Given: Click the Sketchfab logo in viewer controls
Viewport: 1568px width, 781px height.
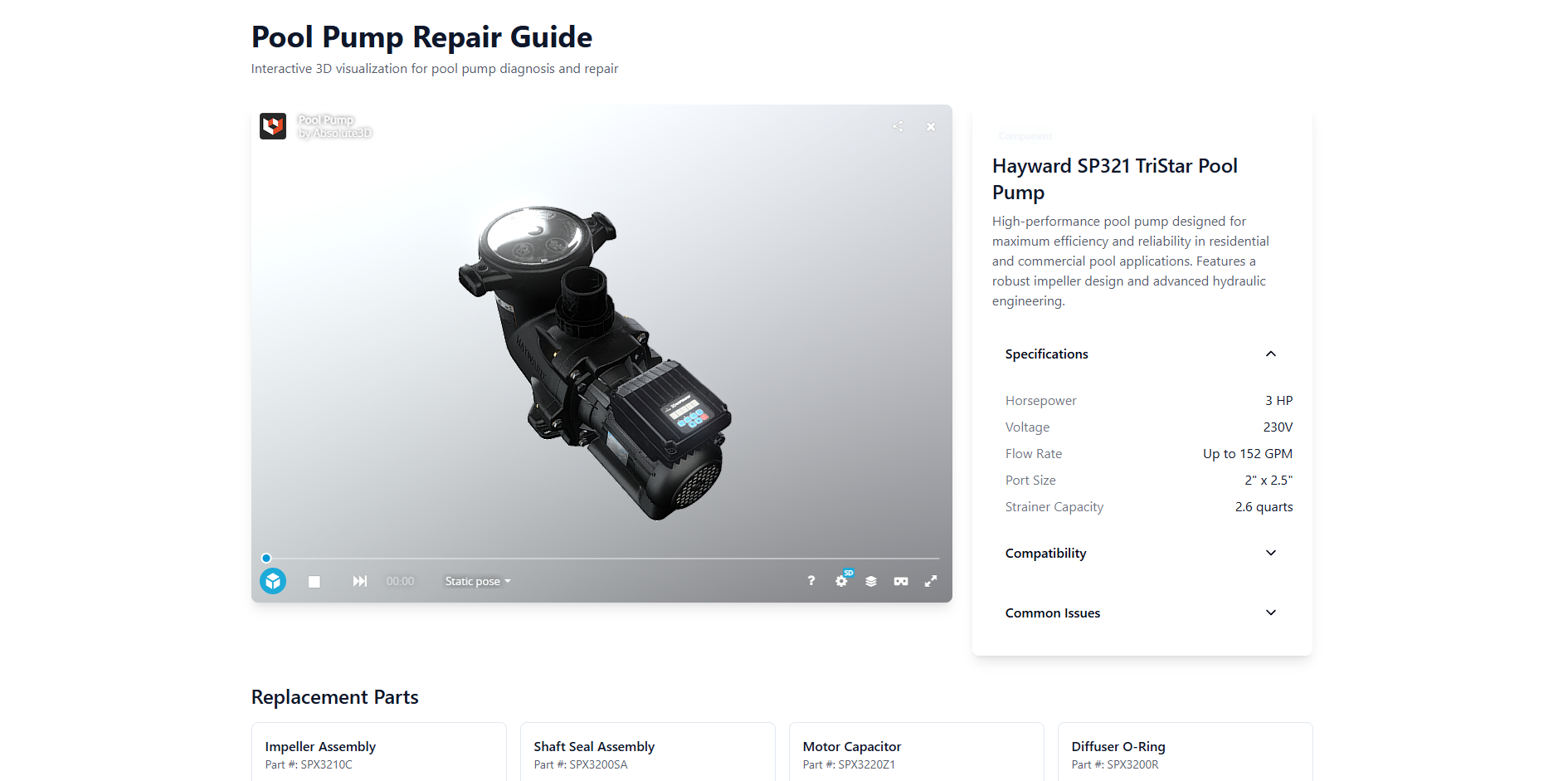Looking at the screenshot, I should pos(273,581).
